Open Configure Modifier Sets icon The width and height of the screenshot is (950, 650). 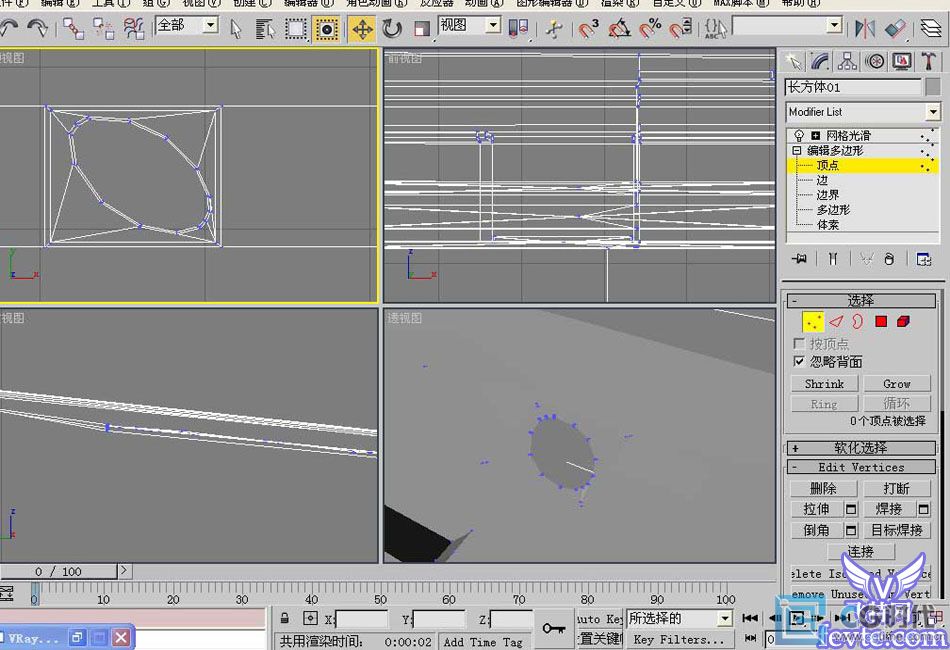(923, 259)
